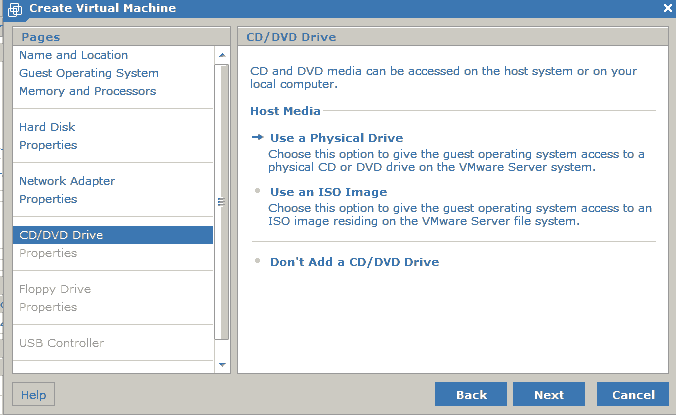Click the Create Virtual Machine title icon
This screenshot has height=415, width=676.
tap(15, 9)
